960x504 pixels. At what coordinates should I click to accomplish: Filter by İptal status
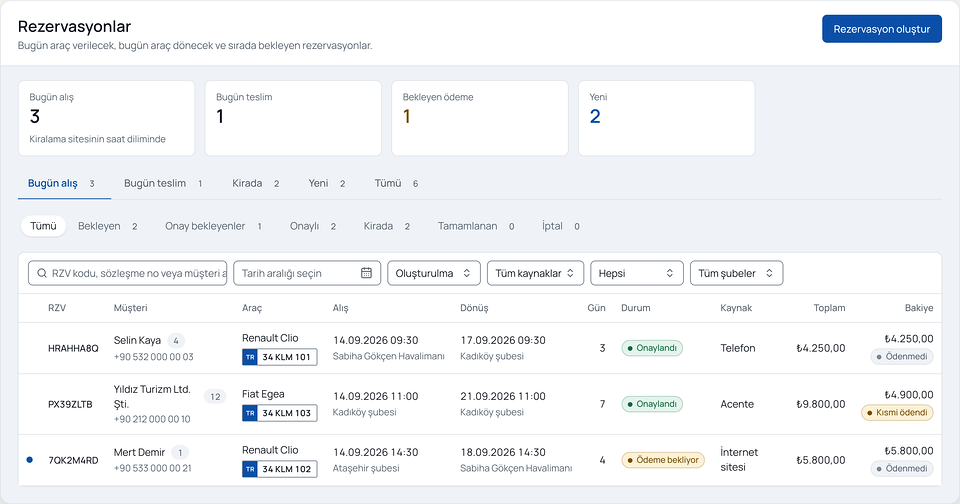(560, 226)
